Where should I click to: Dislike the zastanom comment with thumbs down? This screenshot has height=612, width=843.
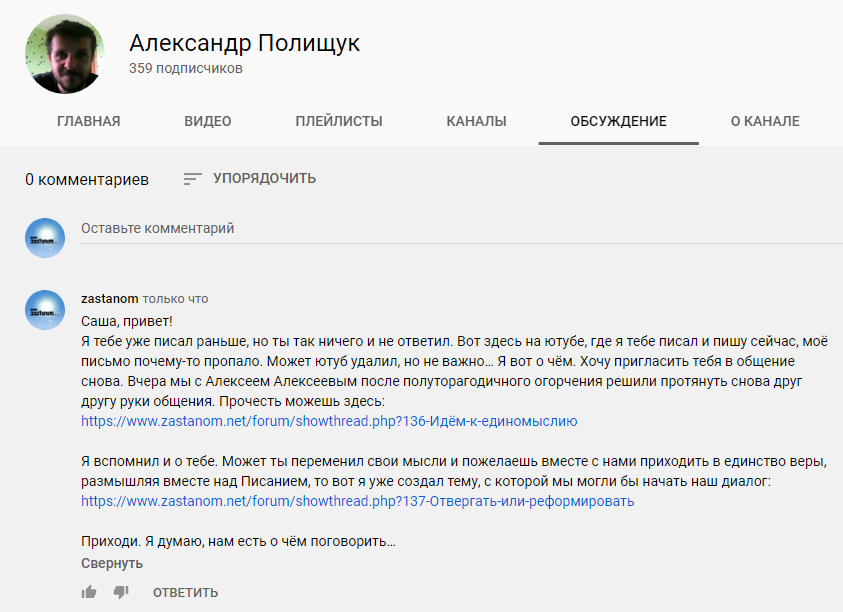tap(121, 593)
